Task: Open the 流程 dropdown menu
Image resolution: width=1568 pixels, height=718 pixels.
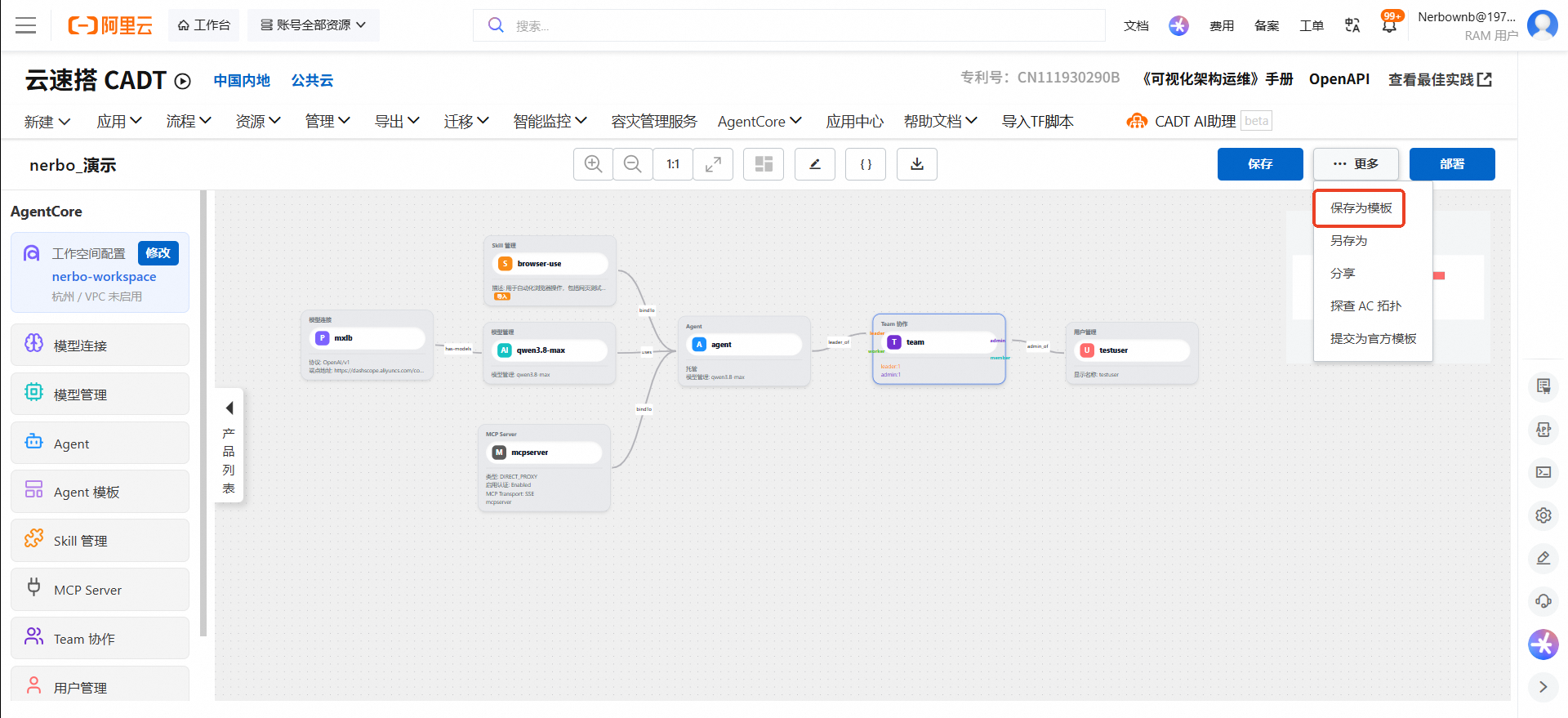Action: click(189, 122)
